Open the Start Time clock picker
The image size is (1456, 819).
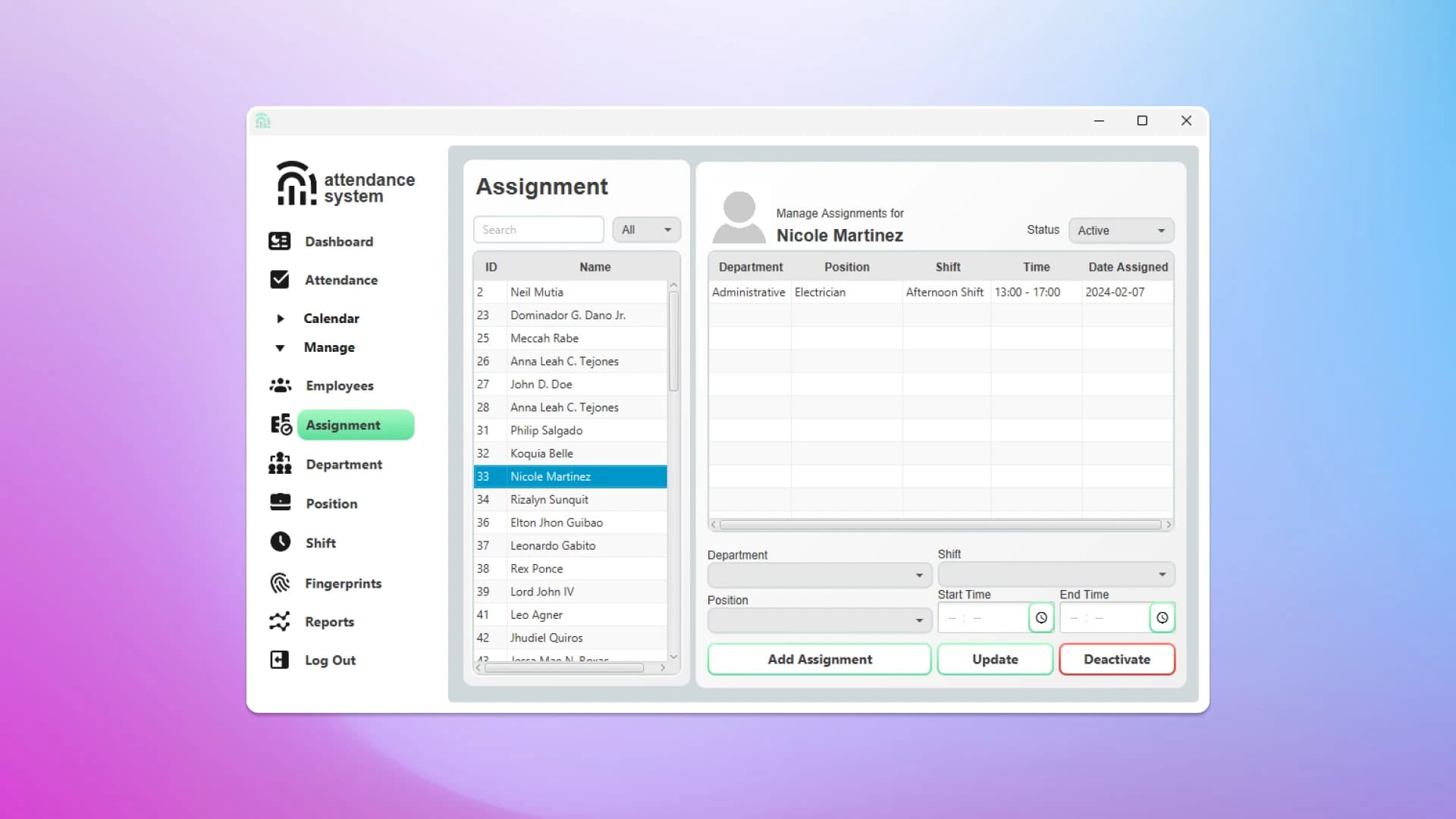click(1041, 617)
